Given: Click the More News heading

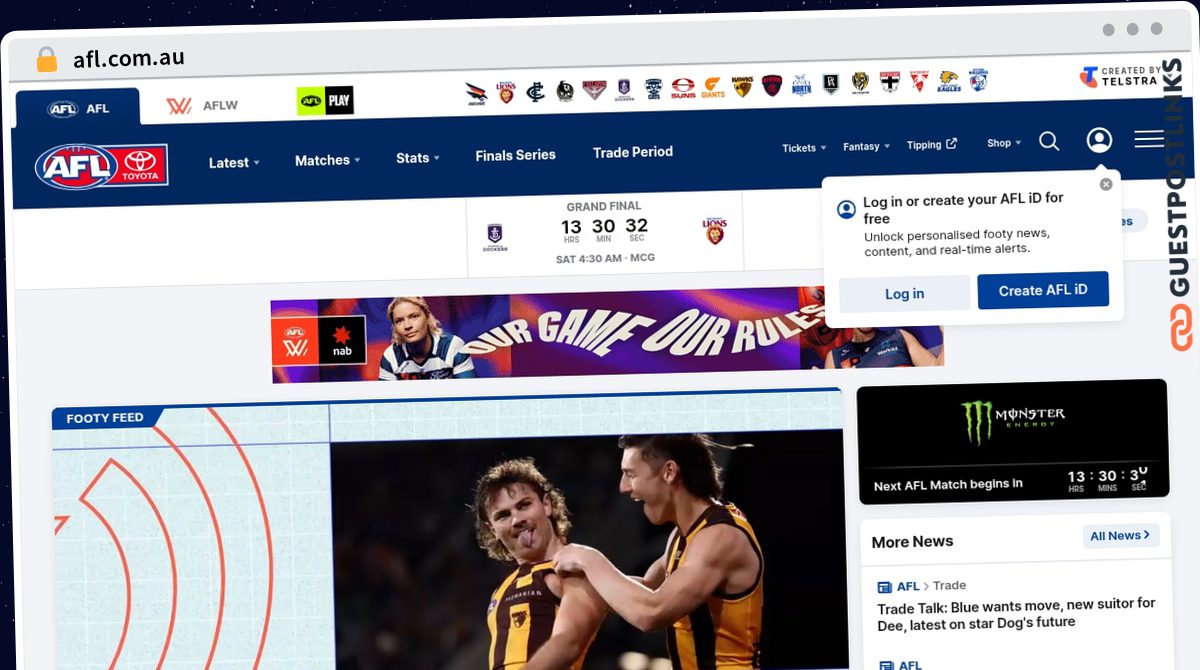Looking at the screenshot, I should click(x=912, y=542).
